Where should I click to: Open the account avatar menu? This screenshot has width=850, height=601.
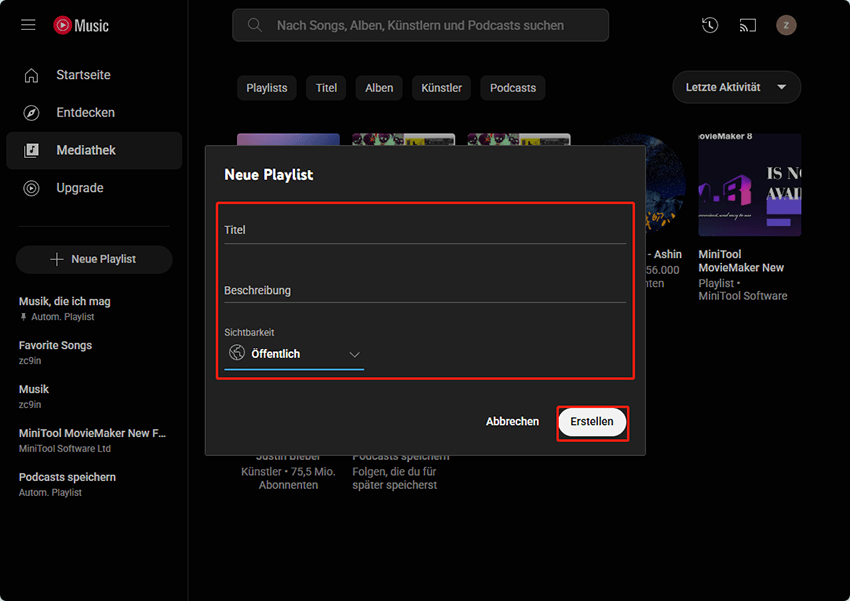pyautogui.click(x=786, y=25)
